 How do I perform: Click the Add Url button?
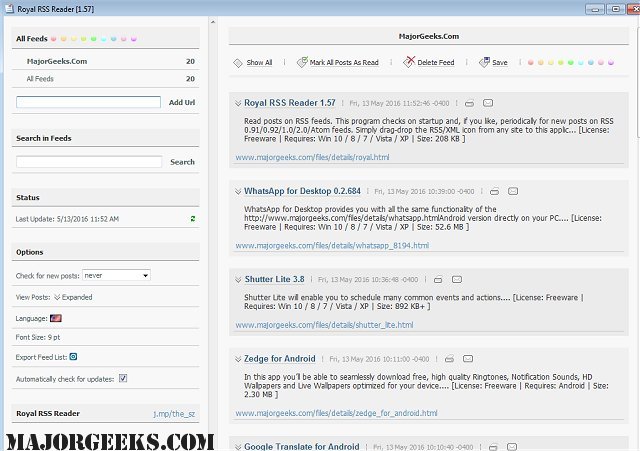[x=182, y=102]
